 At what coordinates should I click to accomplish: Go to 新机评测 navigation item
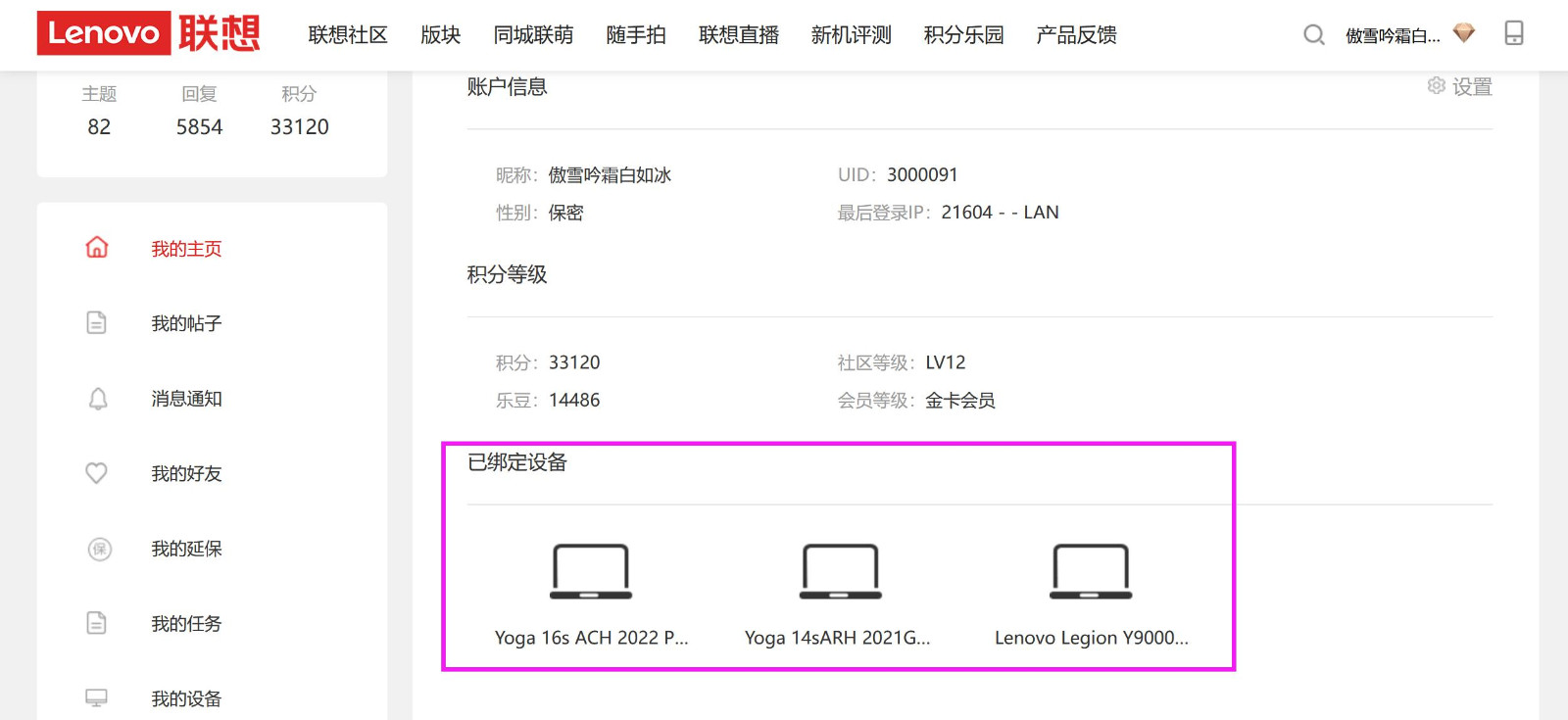click(852, 35)
